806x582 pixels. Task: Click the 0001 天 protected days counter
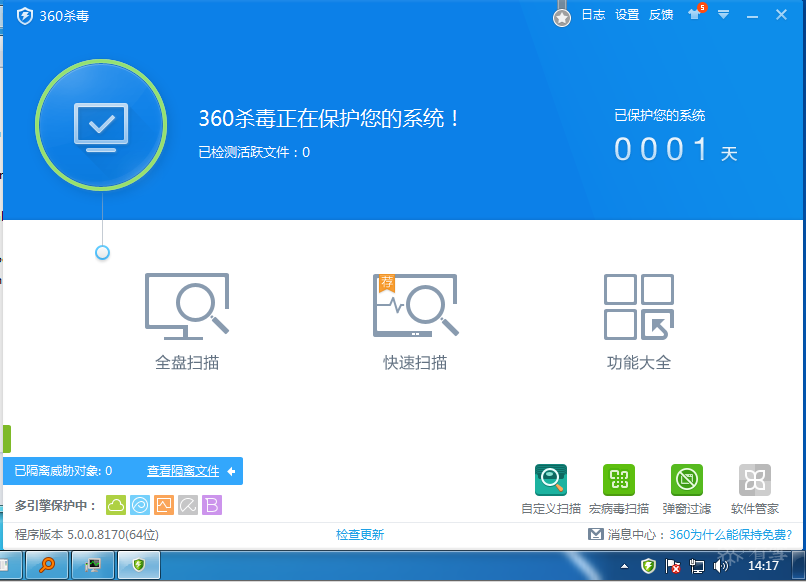pos(675,150)
